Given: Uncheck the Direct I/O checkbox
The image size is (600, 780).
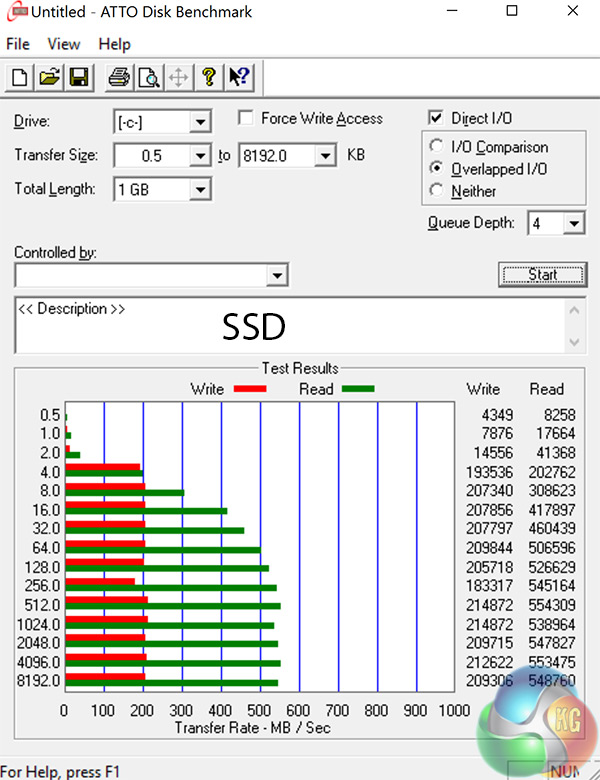Looking at the screenshot, I should [x=435, y=118].
